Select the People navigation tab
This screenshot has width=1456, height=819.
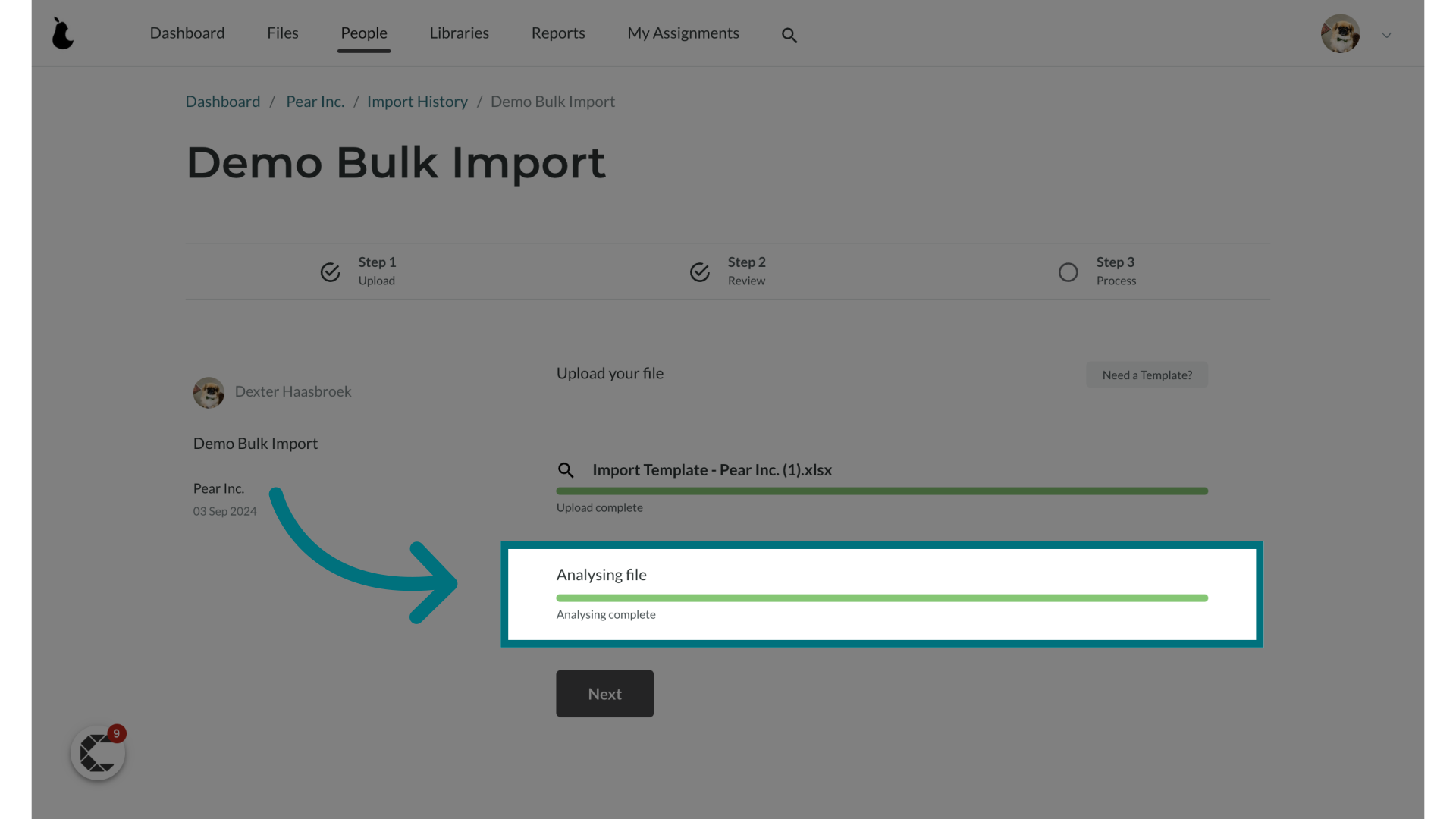tap(363, 32)
